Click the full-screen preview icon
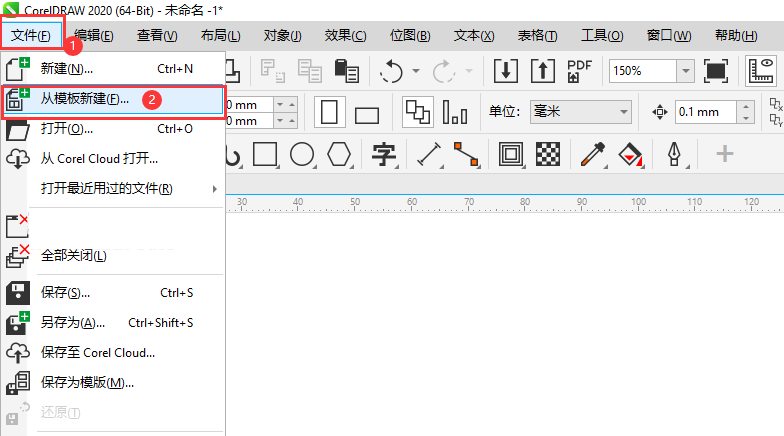 point(716,70)
